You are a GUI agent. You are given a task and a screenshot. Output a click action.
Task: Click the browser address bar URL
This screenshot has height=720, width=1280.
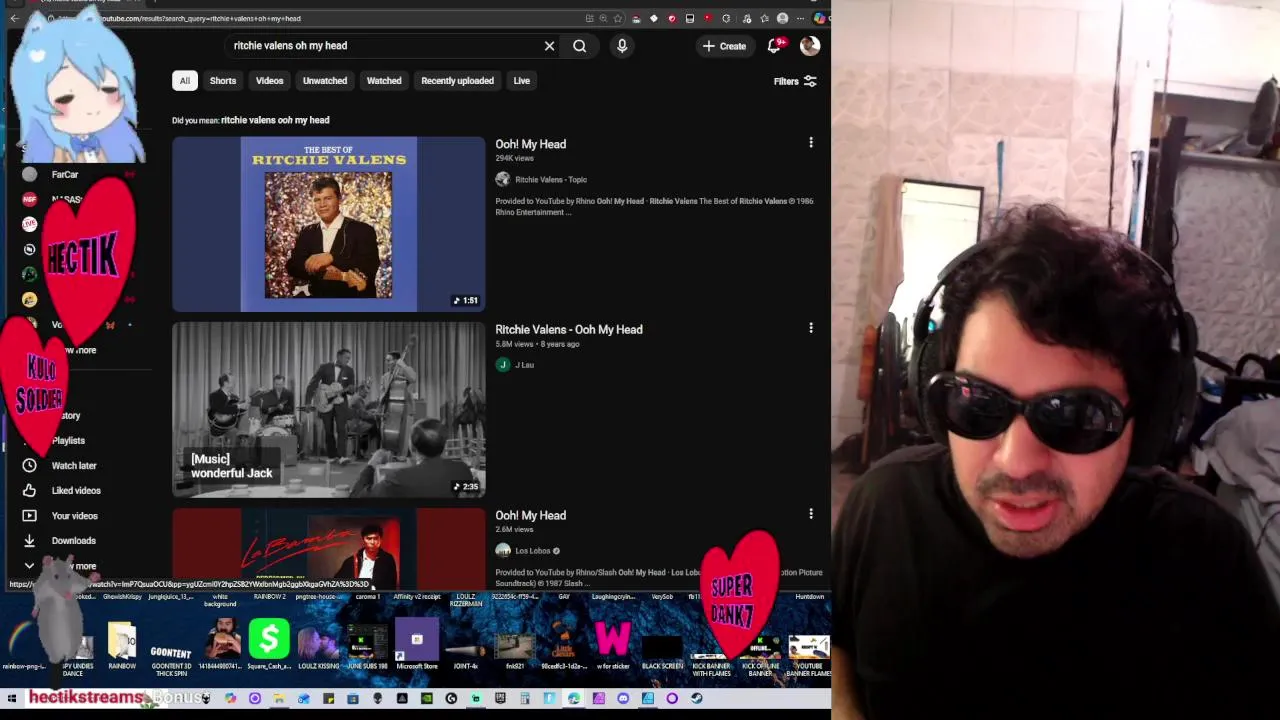pos(200,18)
